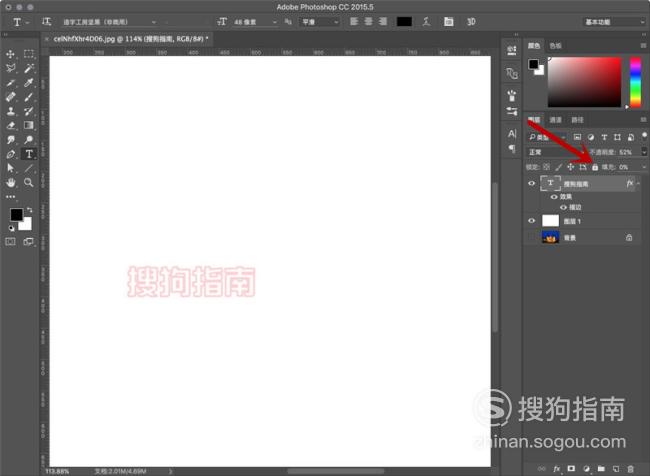Open the fill percentage dropdown
Viewport: 650px width, 476px height.
point(644,167)
